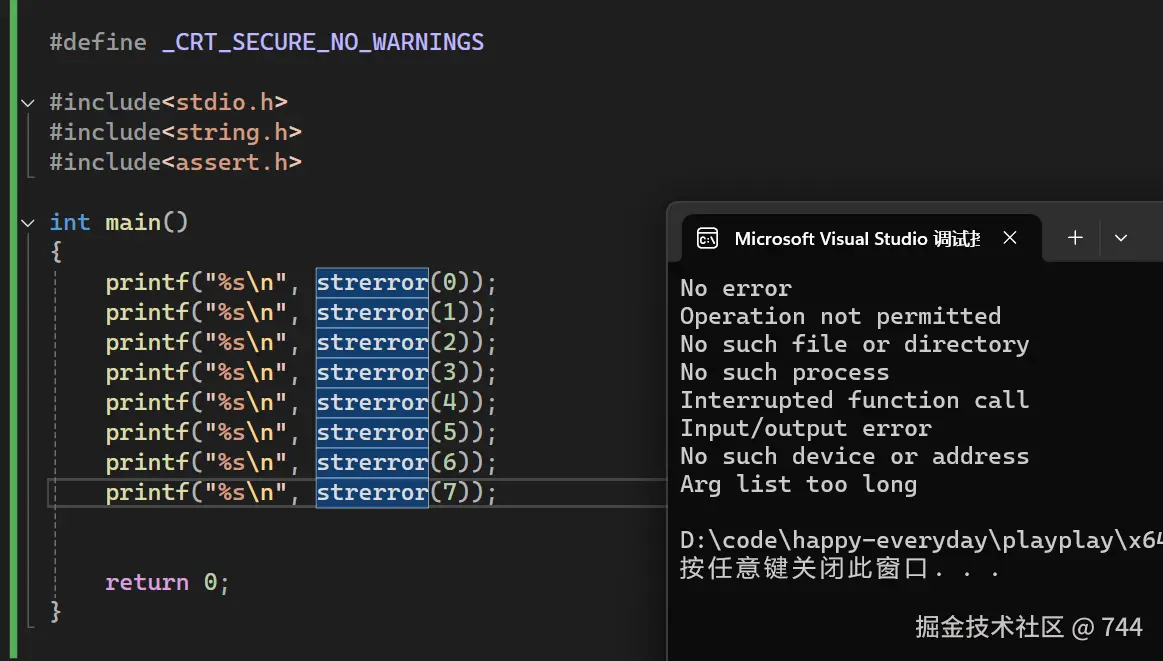
Task: Select the Microsoft Visual Studio debug console tab
Action: (862, 238)
